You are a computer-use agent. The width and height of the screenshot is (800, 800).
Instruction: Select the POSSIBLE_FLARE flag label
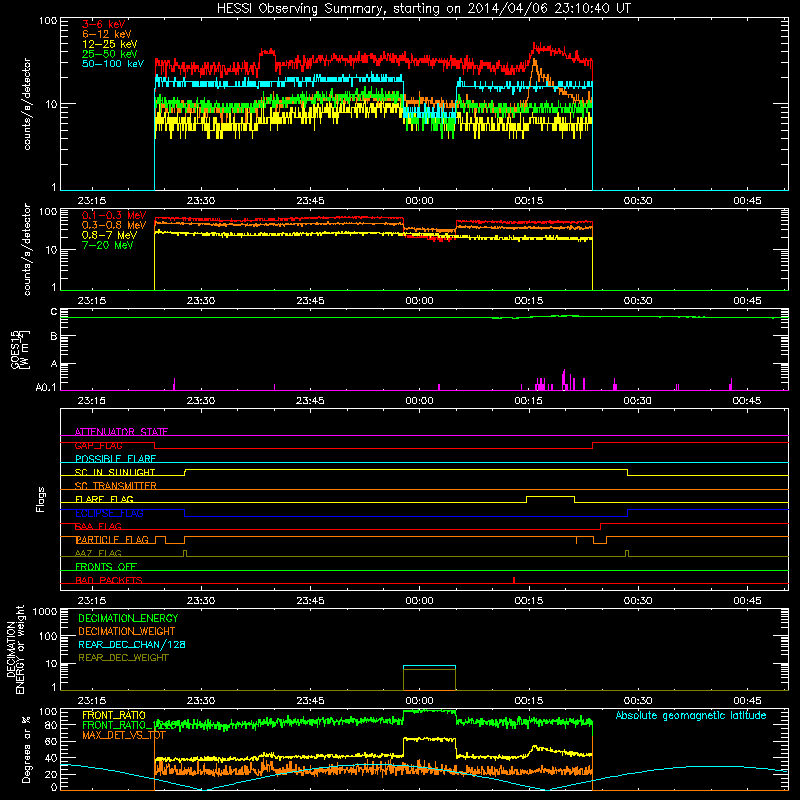115,459
